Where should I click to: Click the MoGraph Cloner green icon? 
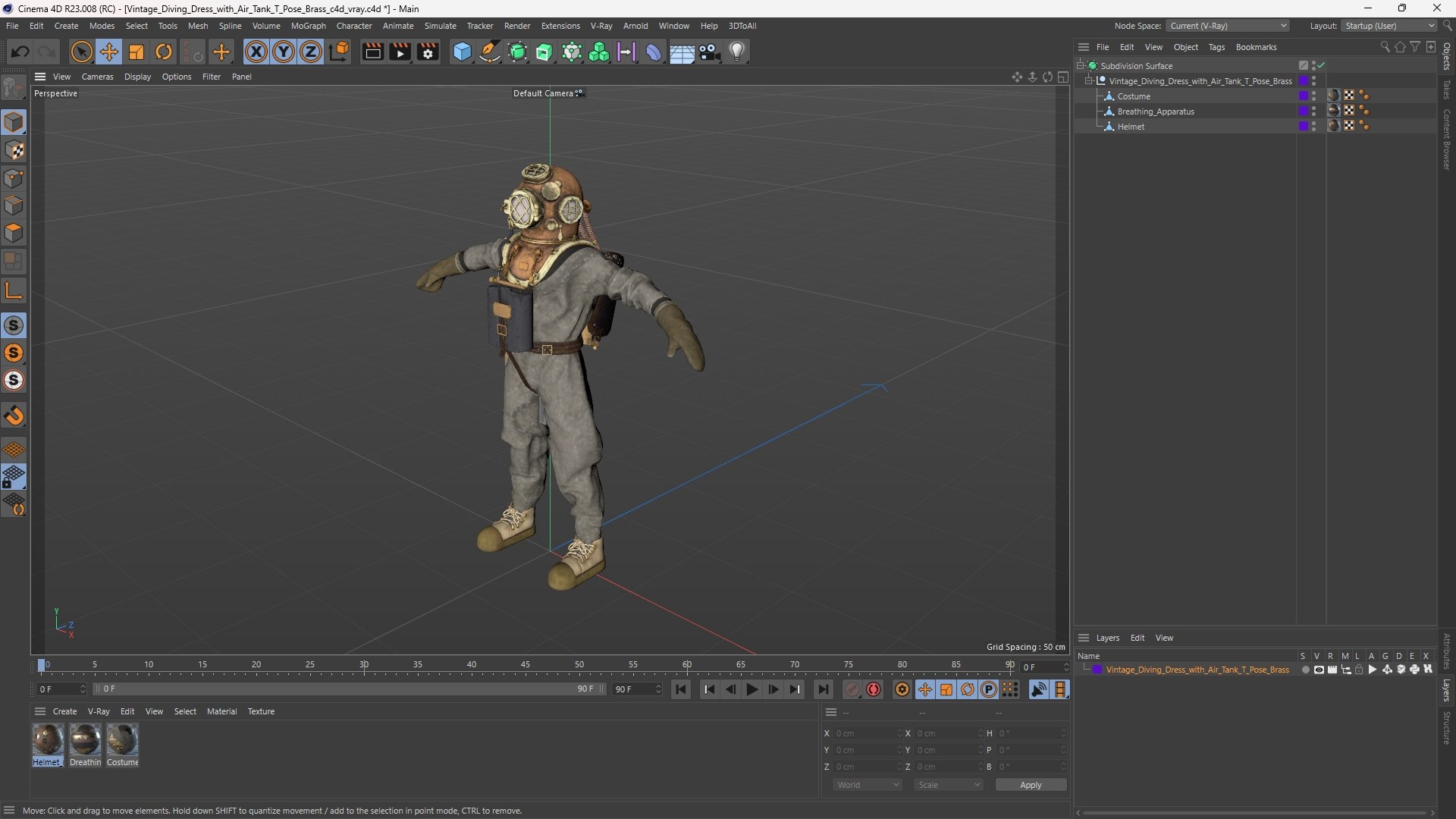pyautogui.click(x=599, y=52)
